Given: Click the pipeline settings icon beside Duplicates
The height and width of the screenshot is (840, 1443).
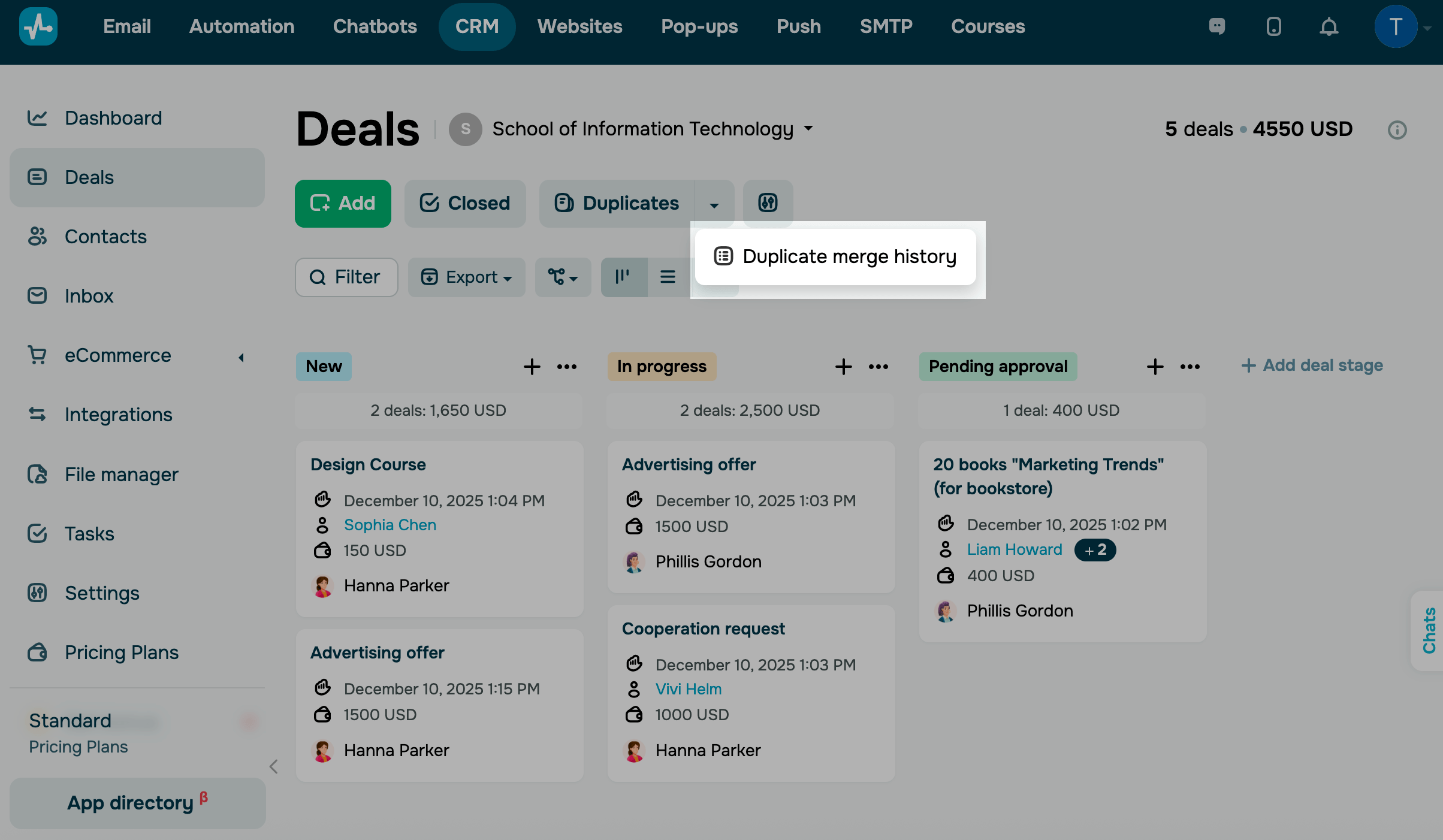Looking at the screenshot, I should pyautogui.click(x=768, y=203).
